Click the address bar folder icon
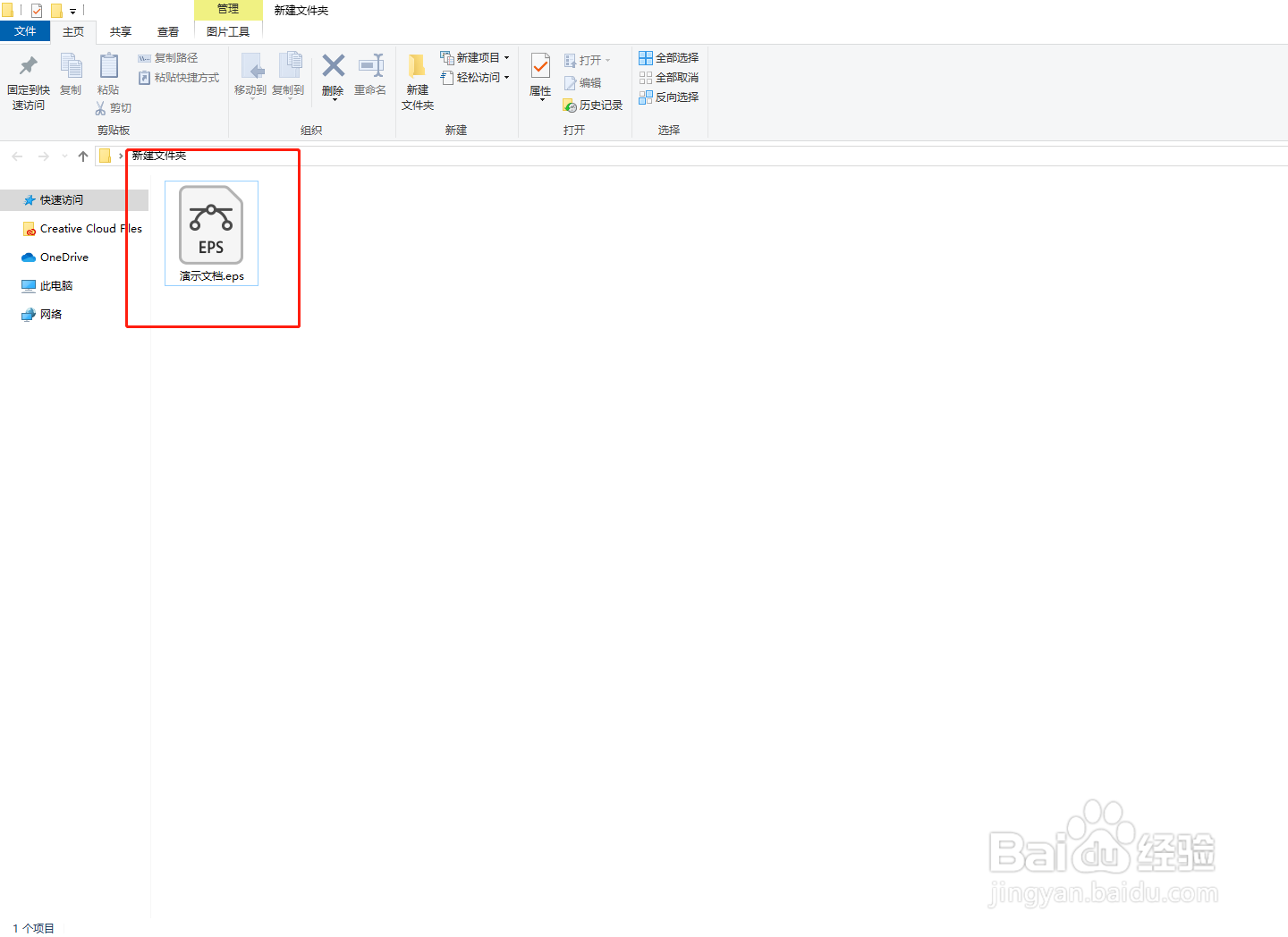1288x937 pixels. (x=105, y=156)
